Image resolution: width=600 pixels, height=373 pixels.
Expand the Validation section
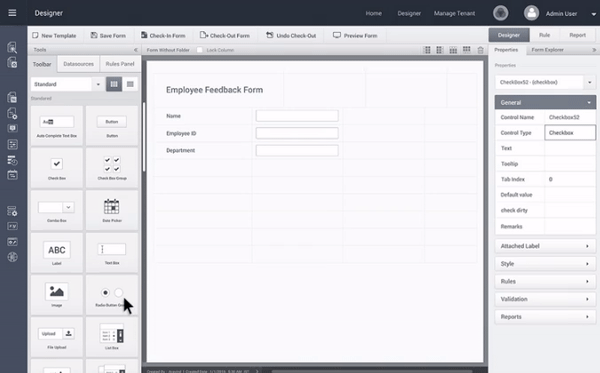coord(545,299)
